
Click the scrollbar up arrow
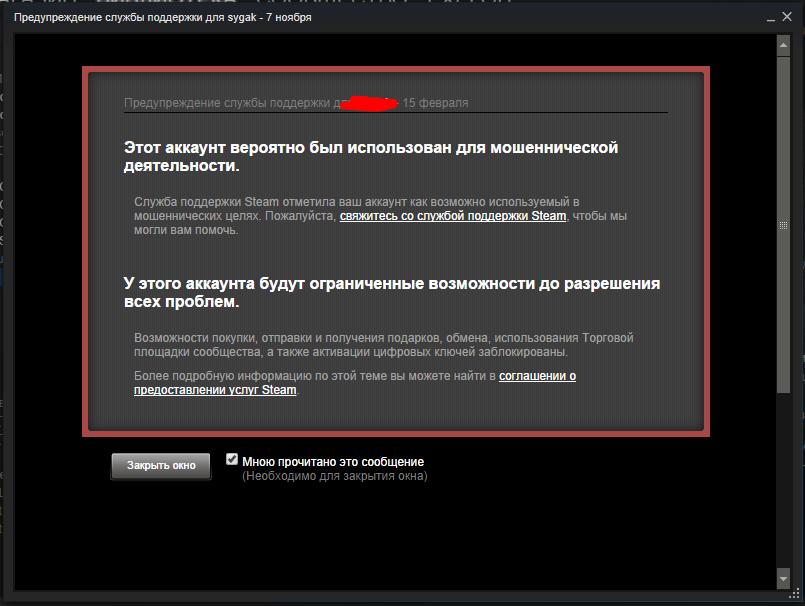[x=783, y=46]
